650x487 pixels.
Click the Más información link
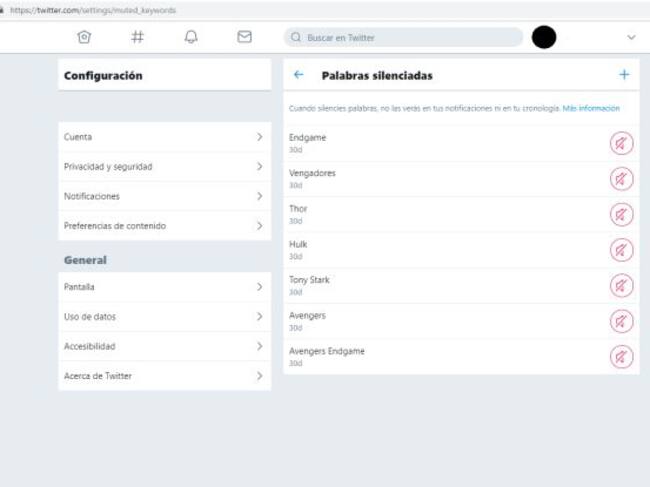[591, 108]
